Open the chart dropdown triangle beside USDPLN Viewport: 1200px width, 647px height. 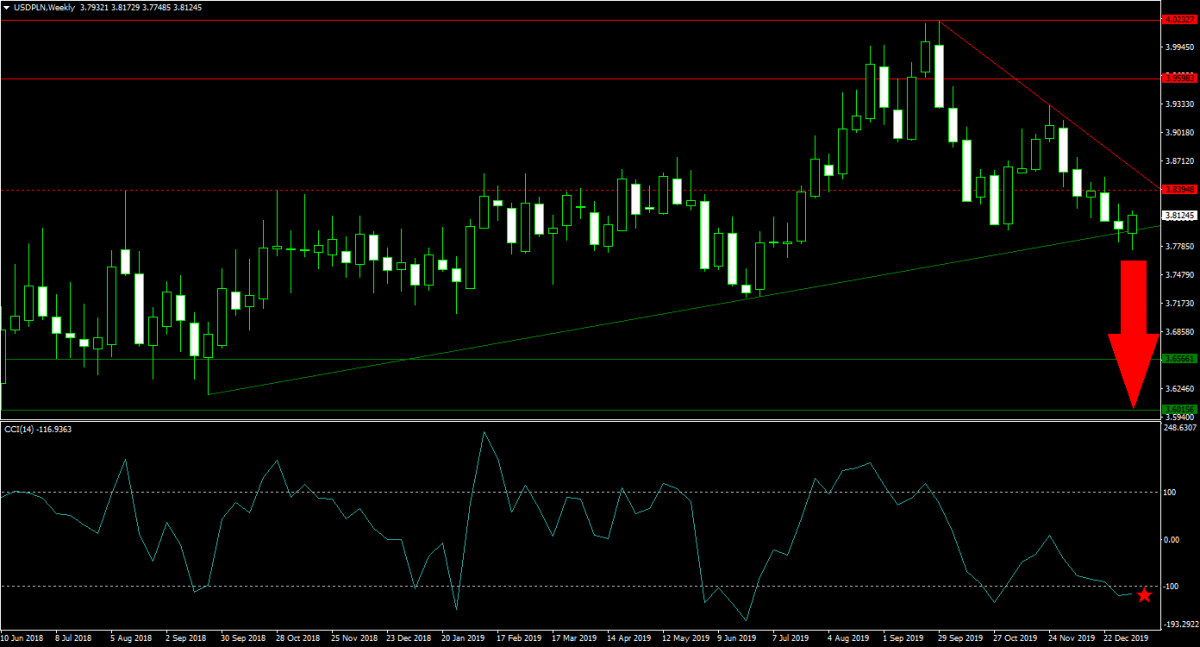click(x=7, y=7)
